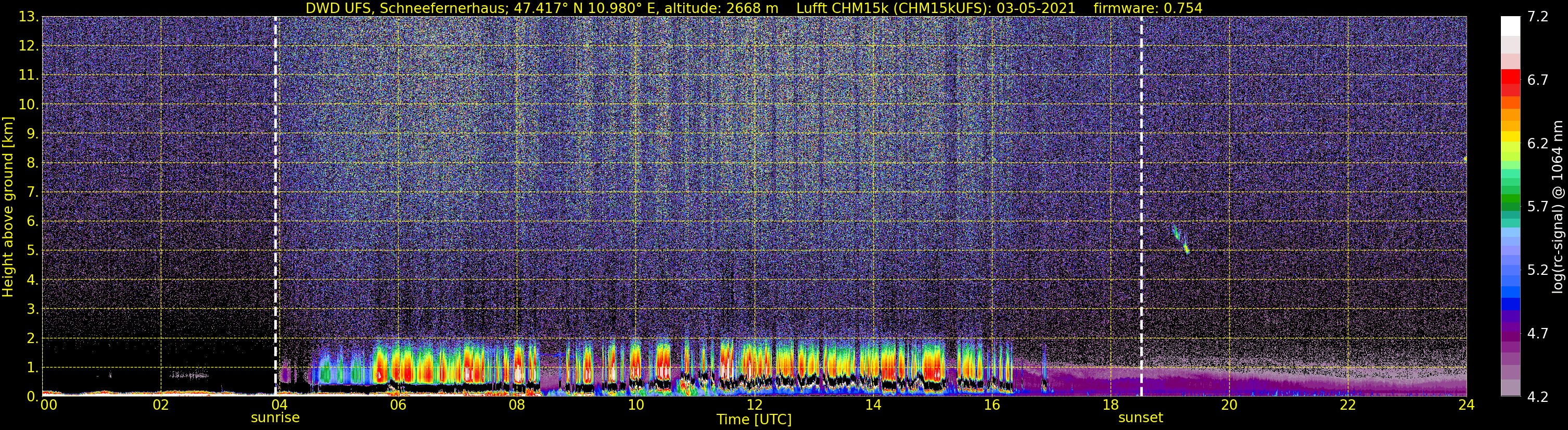Click the 'Lufft CHM15k (CHM15kUFS): 03-05-2021' label
This screenshot has height=430, width=1568.
tap(936, 8)
